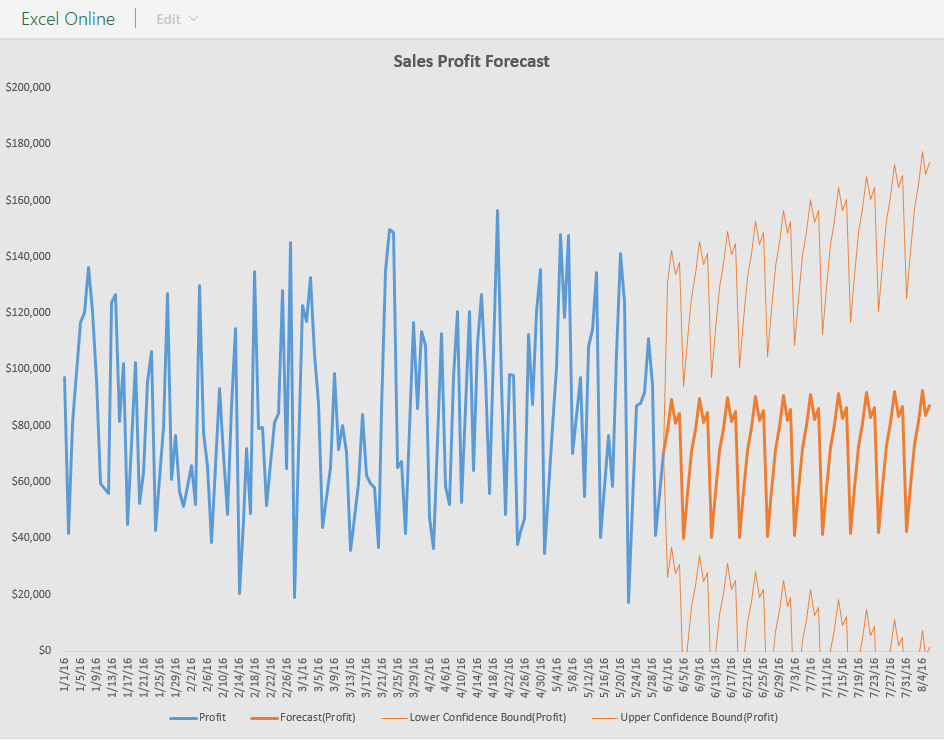Click the Forecast(Profit) legend line marker

point(262,717)
